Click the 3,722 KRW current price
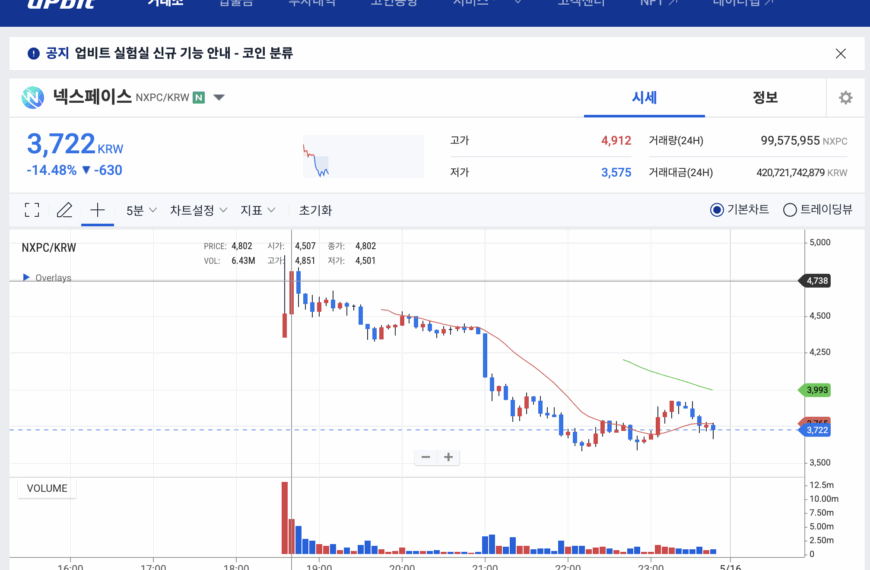870x570 pixels. point(75,144)
